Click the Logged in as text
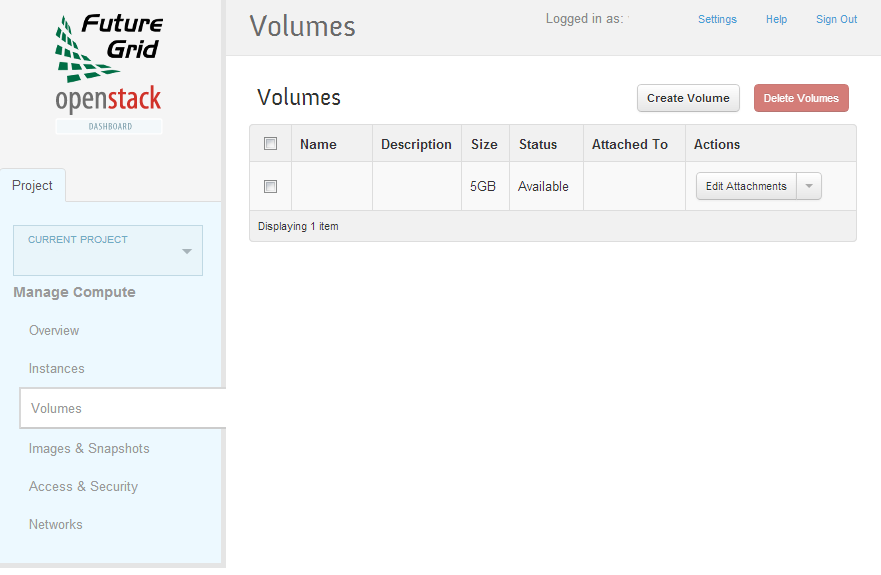Image resolution: width=881 pixels, height=575 pixels. click(x=584, y=19)
